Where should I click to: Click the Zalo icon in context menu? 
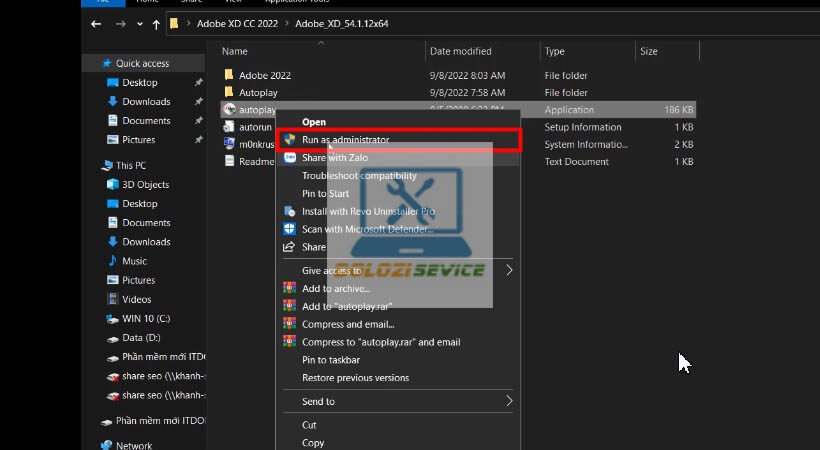[x=290, y=158]
